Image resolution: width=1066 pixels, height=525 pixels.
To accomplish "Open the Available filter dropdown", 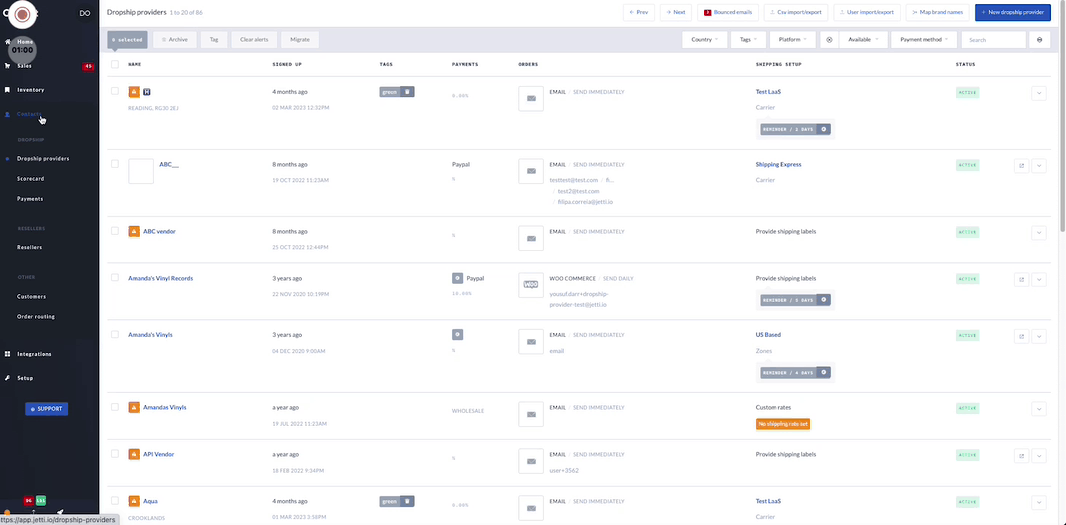I will point(863,39).
